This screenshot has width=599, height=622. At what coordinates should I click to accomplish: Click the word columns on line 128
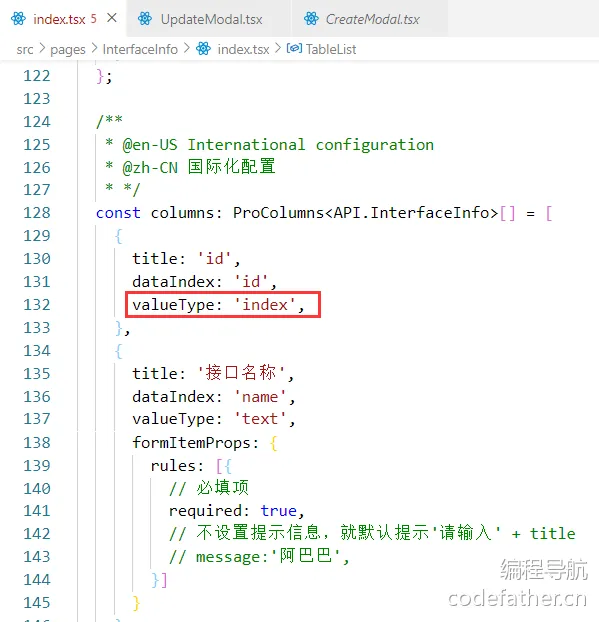tap(182, 213)
